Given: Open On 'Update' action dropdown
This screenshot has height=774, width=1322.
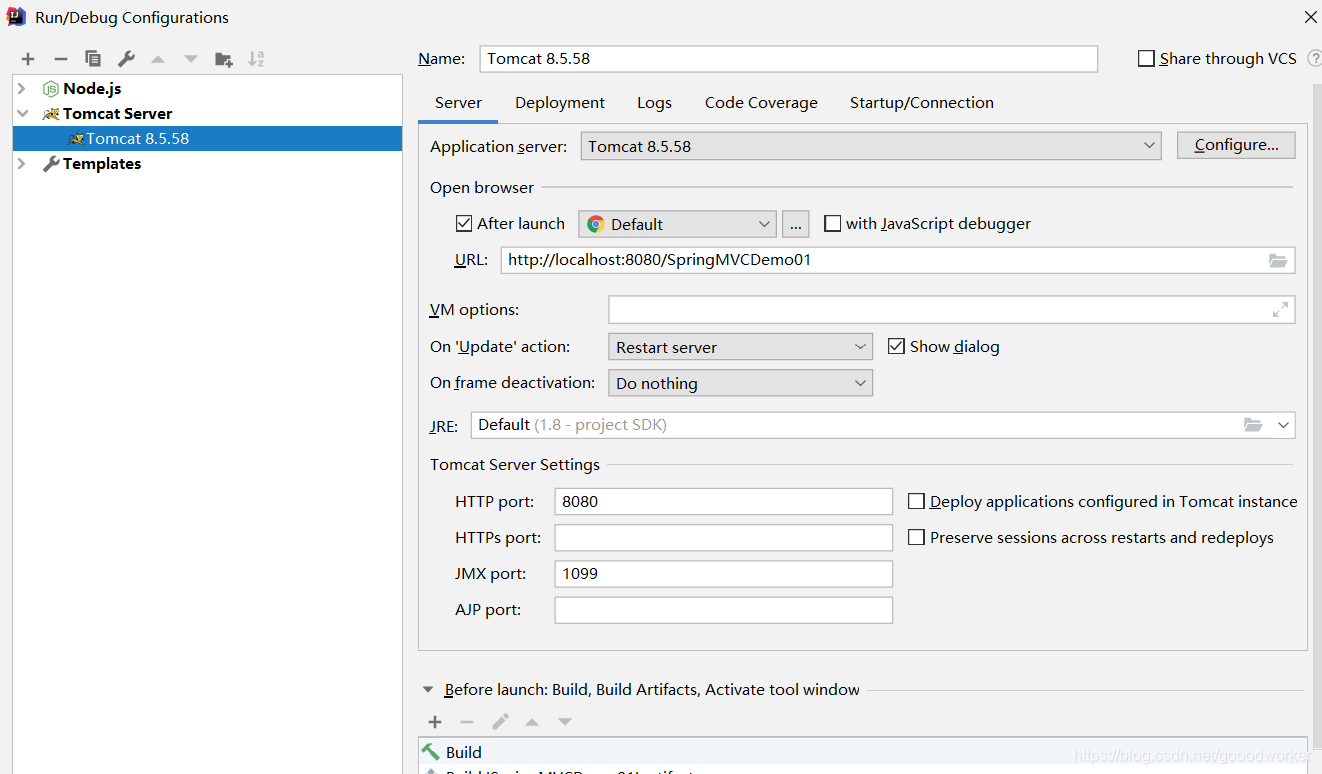Looking at the screenshot, I should tap(740, 347).
